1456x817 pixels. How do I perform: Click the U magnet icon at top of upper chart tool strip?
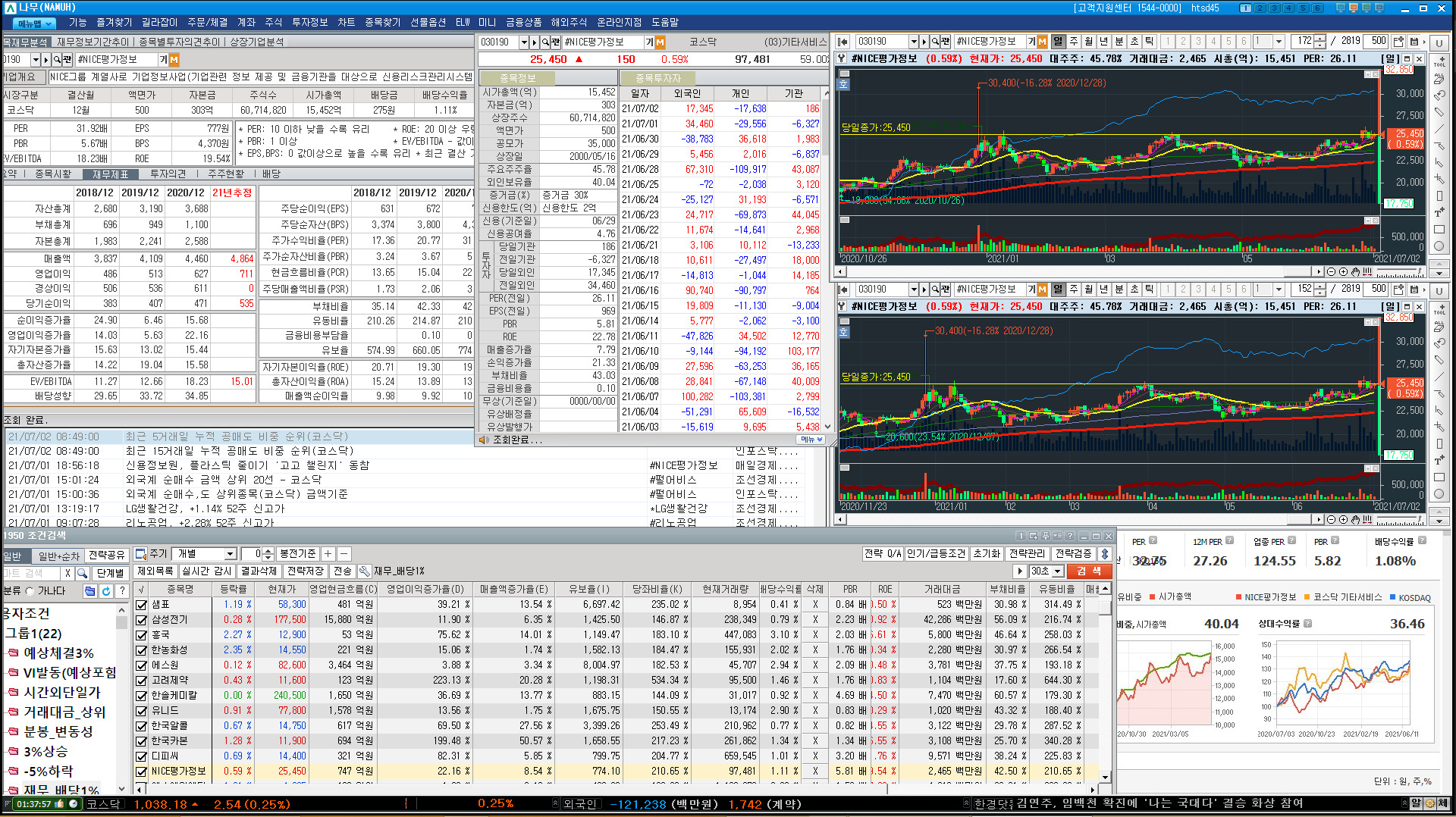[x=1439, y=43]
